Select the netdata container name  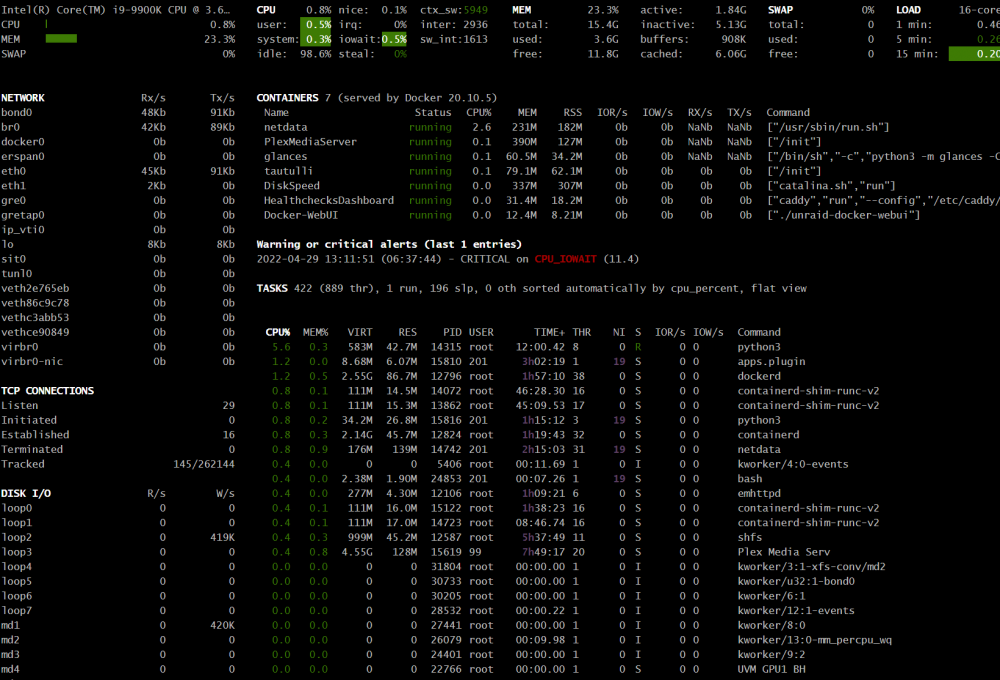coord(285,127)
